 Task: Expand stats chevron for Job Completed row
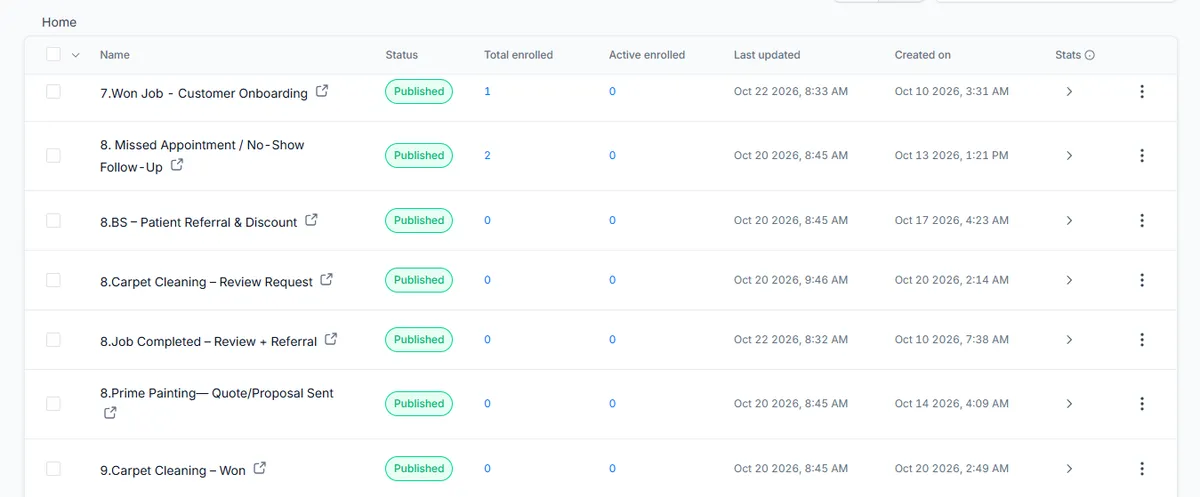click(x=1069, y=339)
